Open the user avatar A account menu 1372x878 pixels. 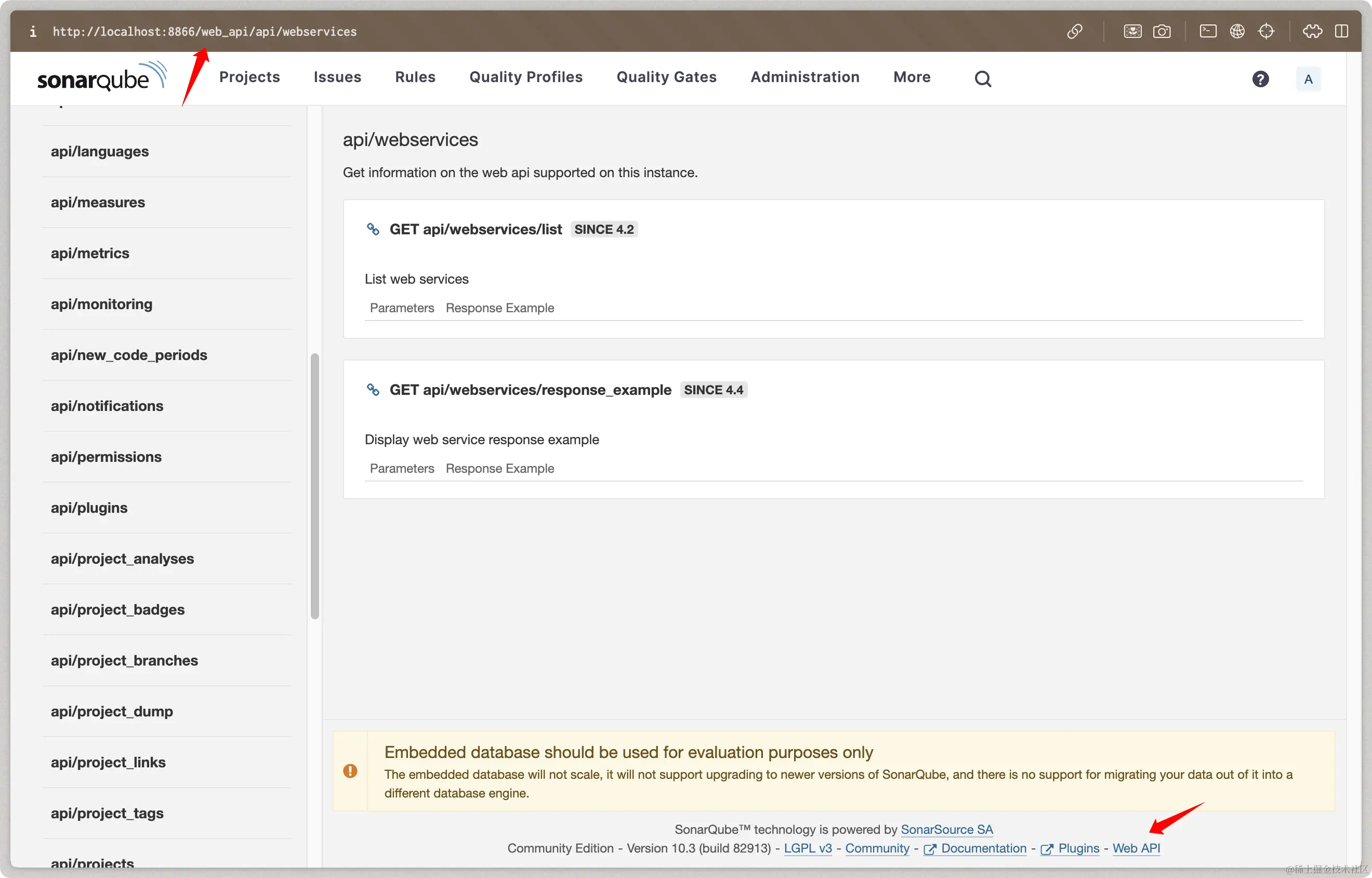tap(1308, 78)
